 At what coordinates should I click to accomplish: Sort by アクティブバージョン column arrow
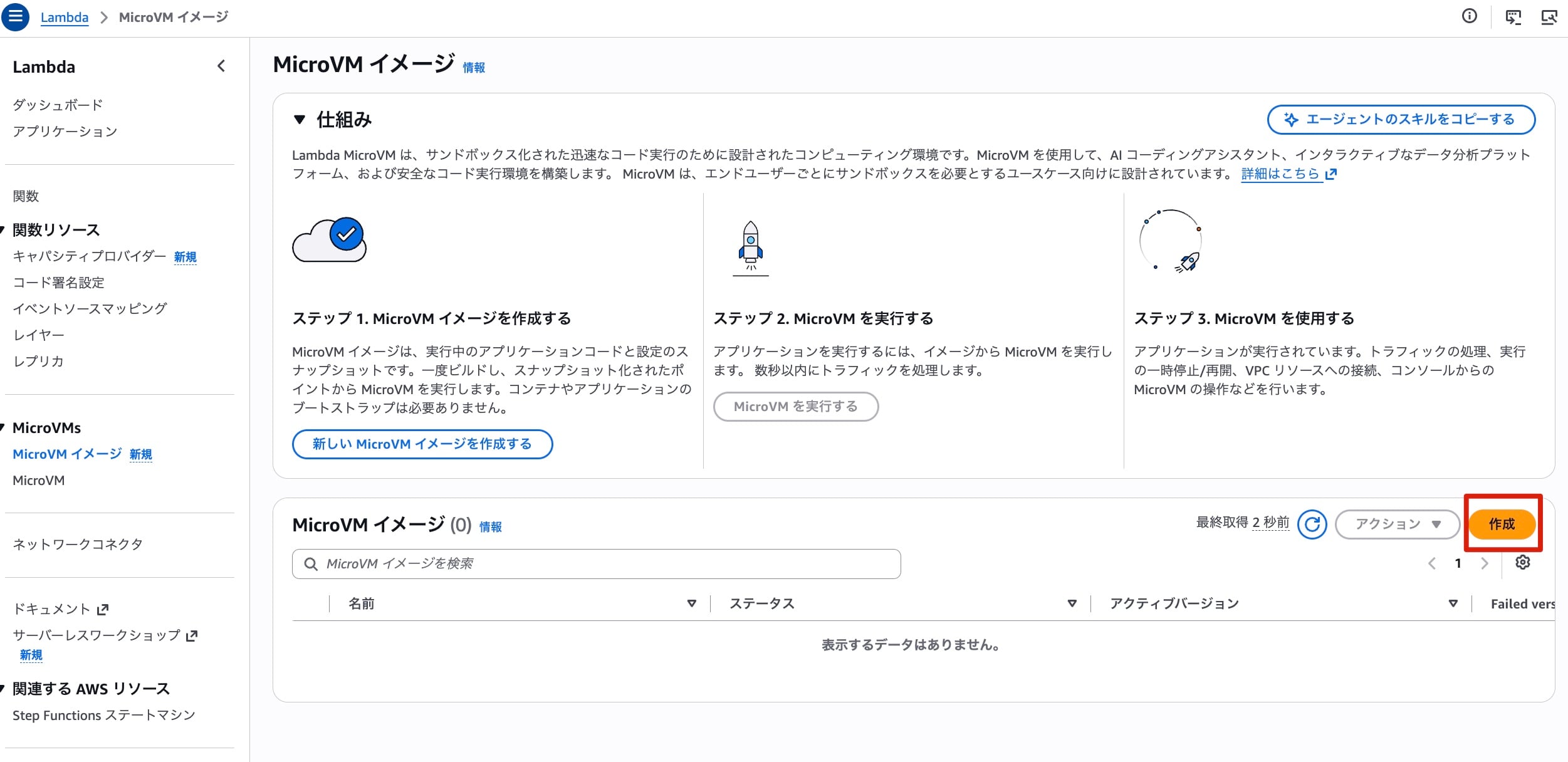[x=1453, y=603]
